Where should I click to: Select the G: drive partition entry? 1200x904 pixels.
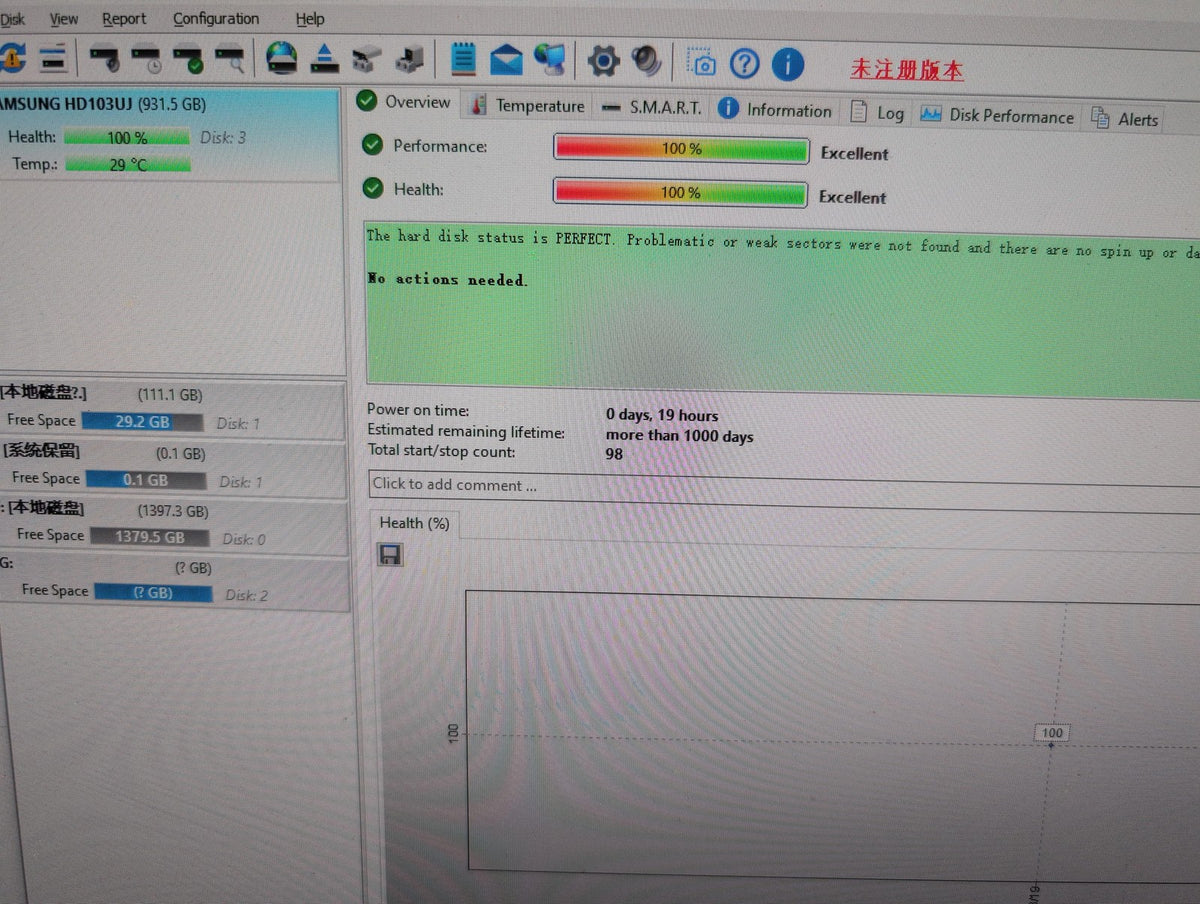pyautogui.click(x=174, y=581)
